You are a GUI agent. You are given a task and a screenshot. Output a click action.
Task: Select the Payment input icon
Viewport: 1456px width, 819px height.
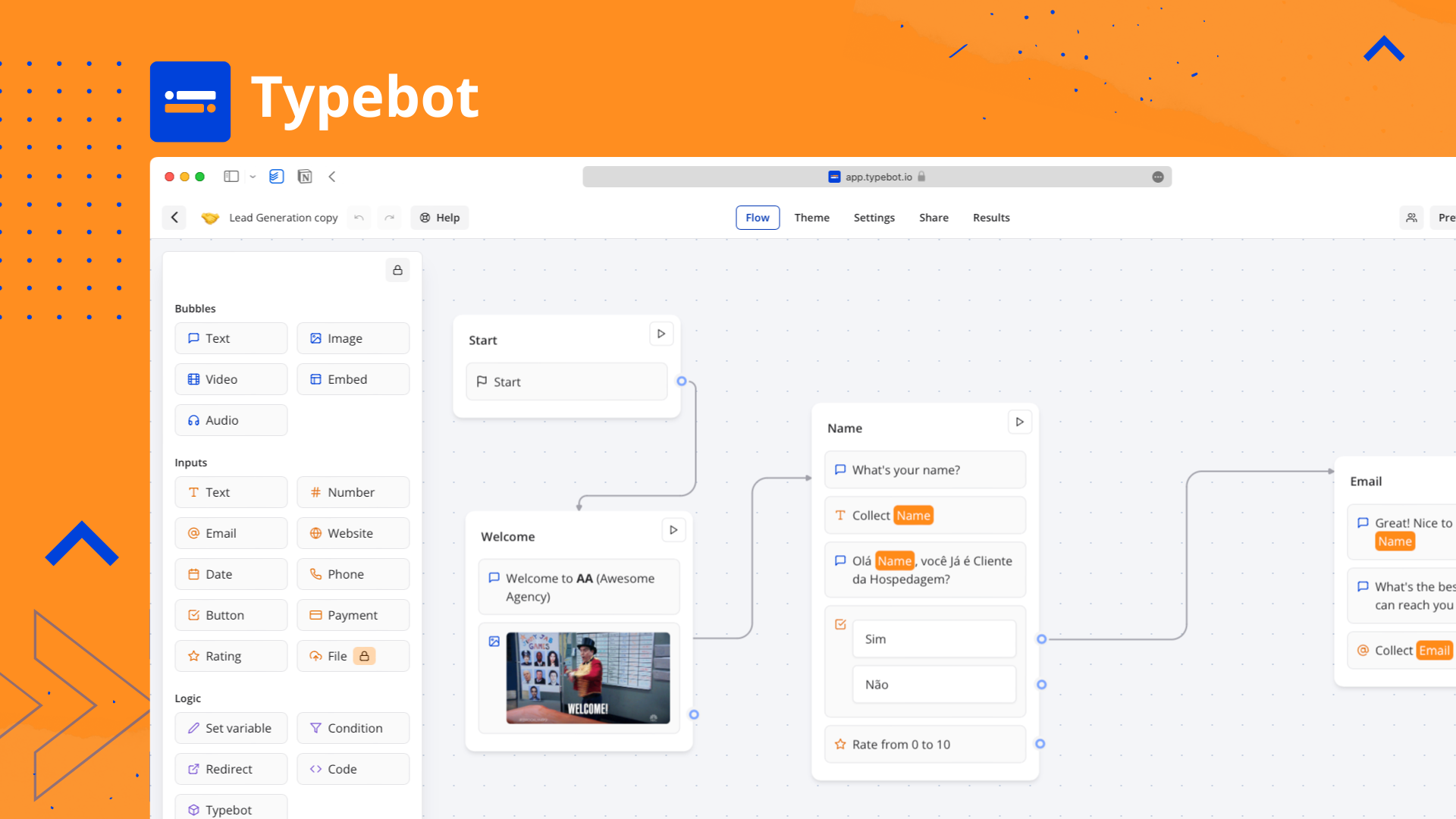click(x=315, y=615)
